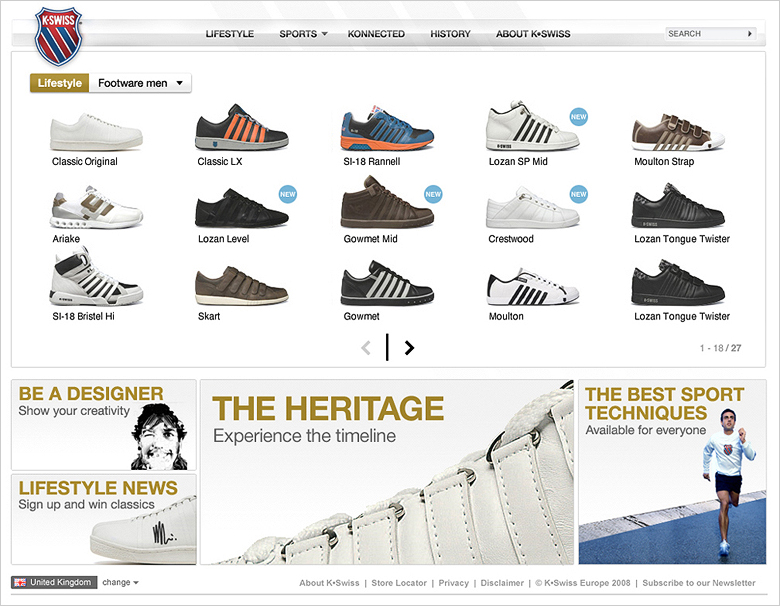This screenshot has height=606, width=780.
Task: Submit search with the arrow icon
Action: click(750, 33)
